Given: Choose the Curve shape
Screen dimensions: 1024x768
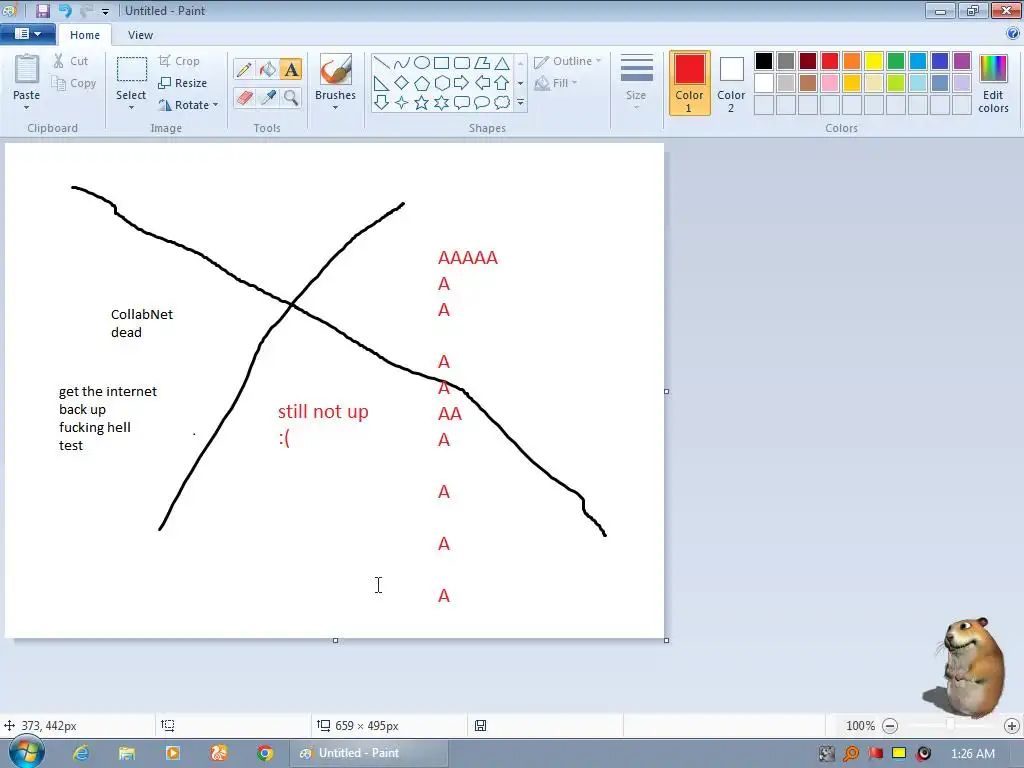Looking at the screenshot, I should click(402, 63).
